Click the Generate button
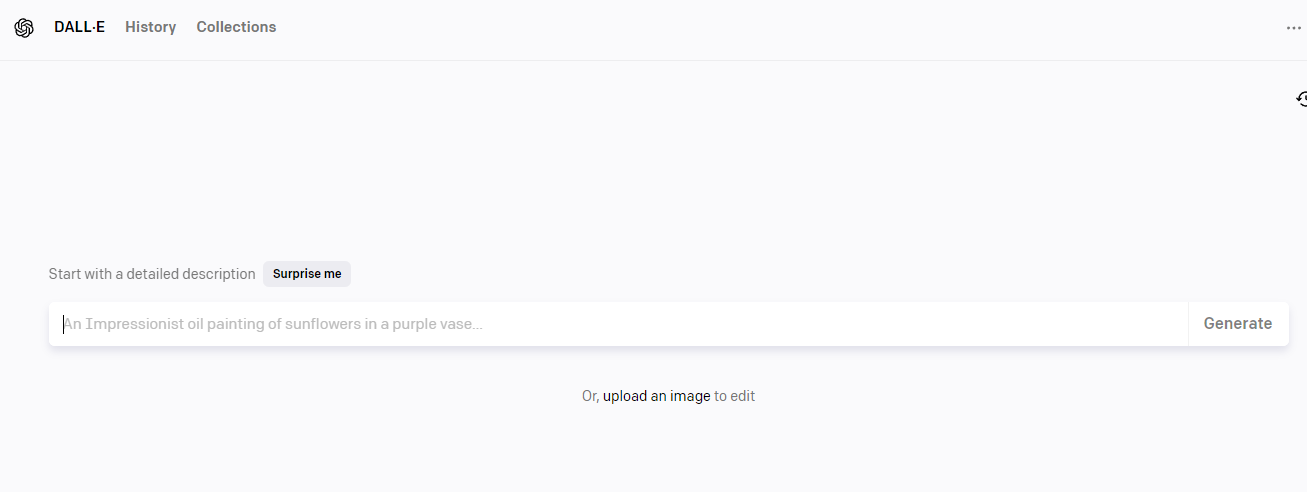The height and width of the screenshot is (492, 1307). click(x=1238, y=324)
